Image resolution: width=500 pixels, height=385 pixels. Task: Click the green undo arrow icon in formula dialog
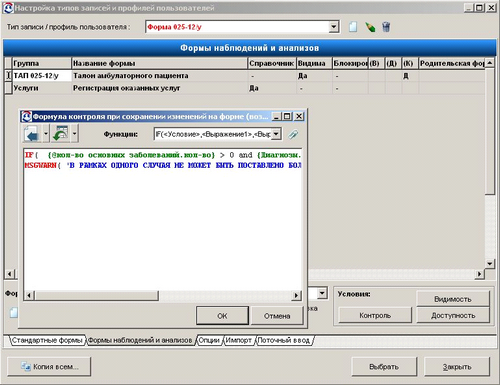pos(61,134)
